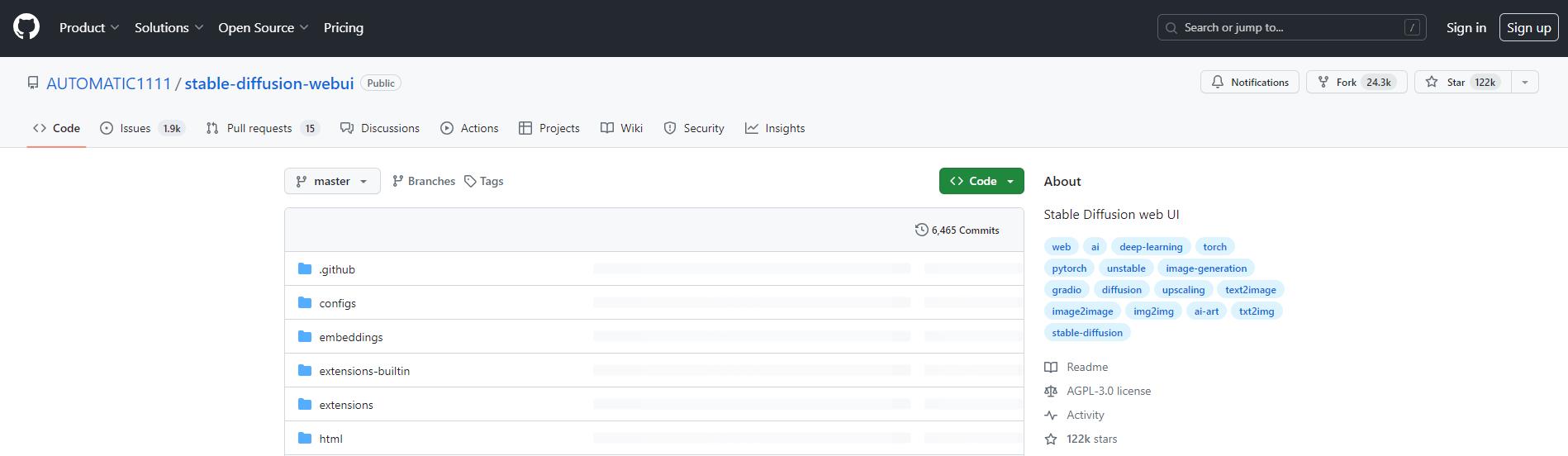This screenshot has width=1568, height=456.
Task: Expand the star lists dropdown arrow
Action: (x=1524, y=83)
